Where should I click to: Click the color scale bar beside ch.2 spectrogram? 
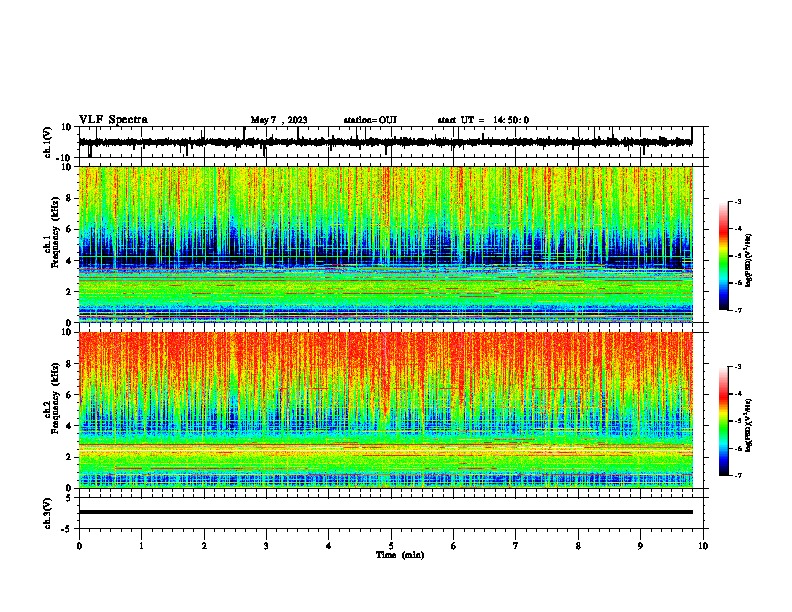(723, 421)
